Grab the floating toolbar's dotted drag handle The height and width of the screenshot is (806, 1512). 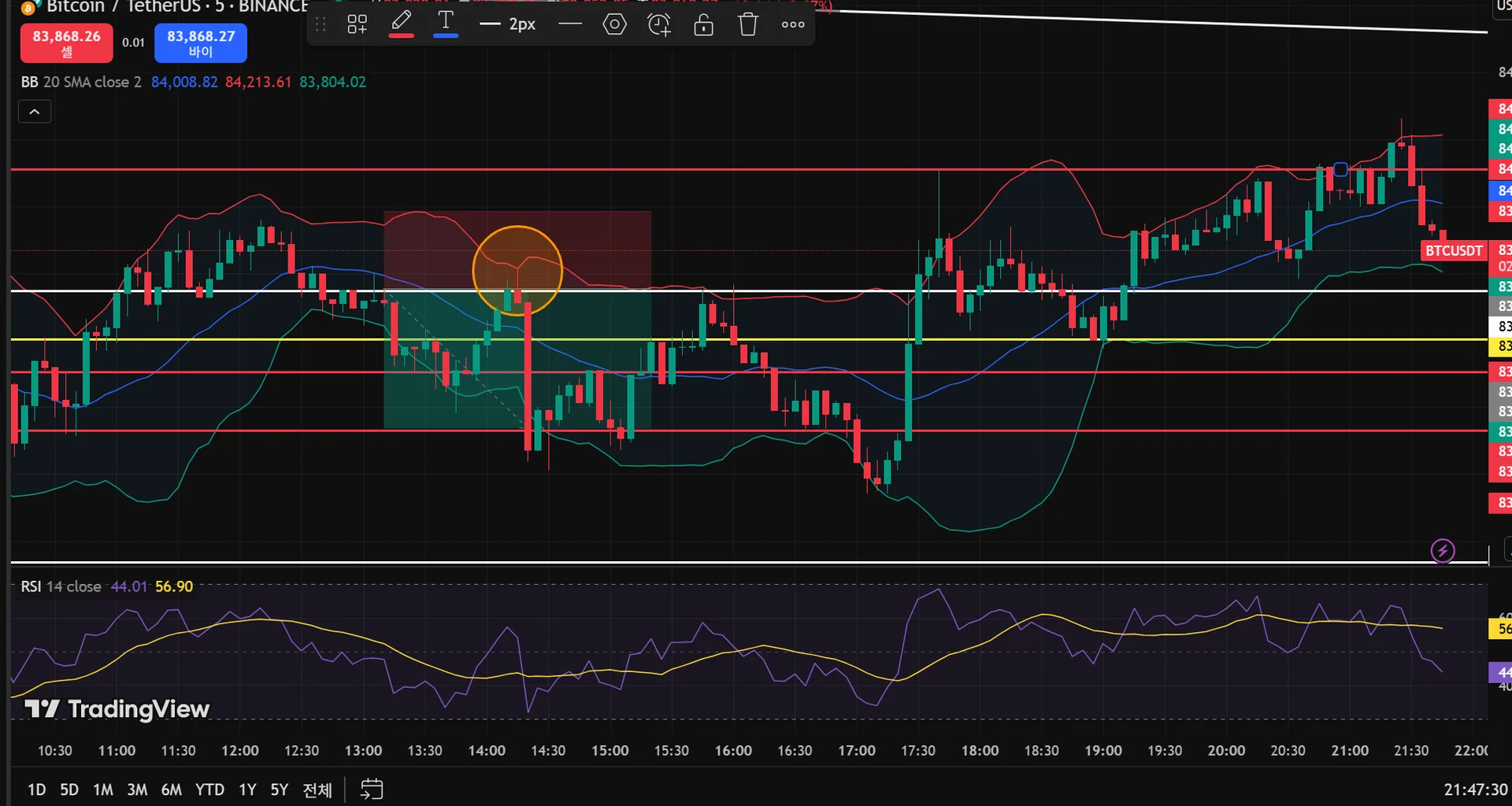321,24
